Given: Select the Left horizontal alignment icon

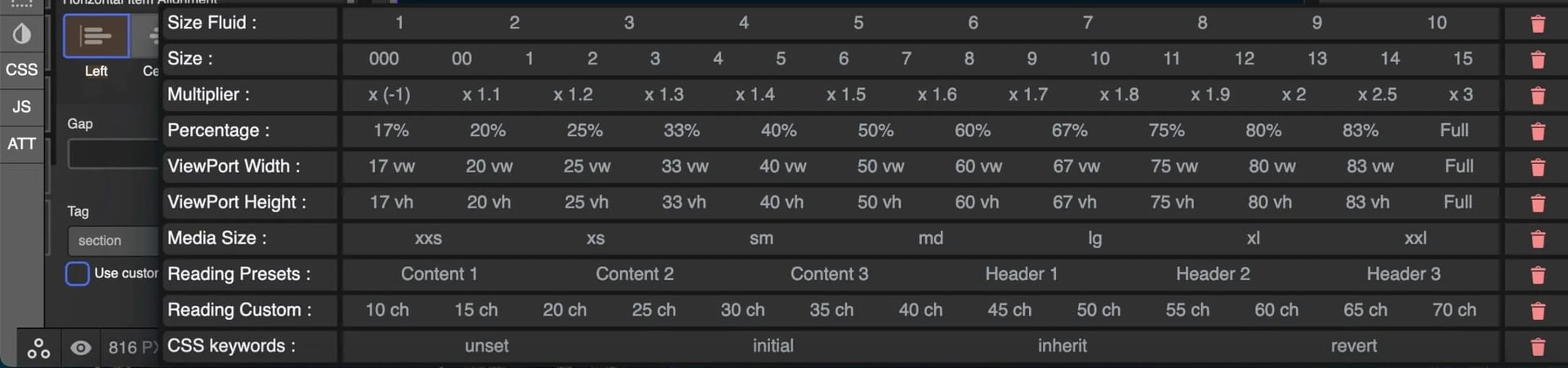Looking at the screenshot, I should (96, 36).
